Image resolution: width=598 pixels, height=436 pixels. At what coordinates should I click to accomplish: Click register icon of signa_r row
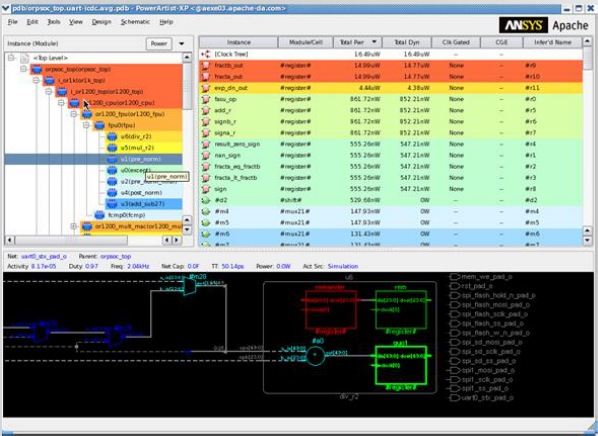[x=206, y=133]
